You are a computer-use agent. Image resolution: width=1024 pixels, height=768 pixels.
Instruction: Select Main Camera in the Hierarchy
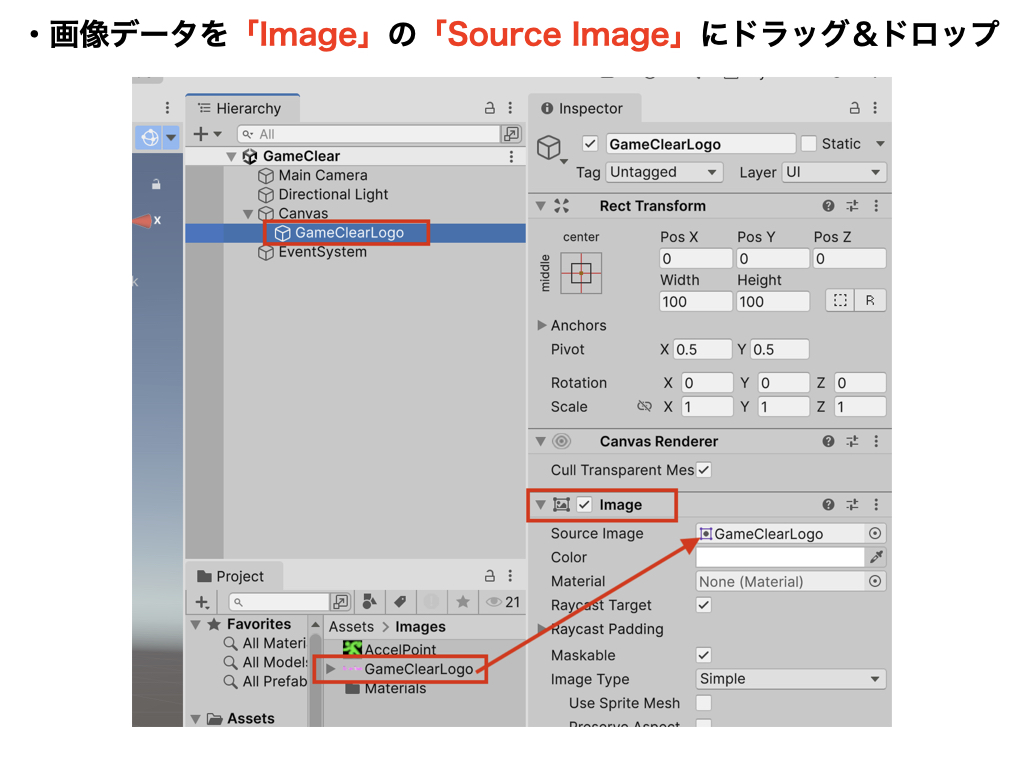pos(322,175)
